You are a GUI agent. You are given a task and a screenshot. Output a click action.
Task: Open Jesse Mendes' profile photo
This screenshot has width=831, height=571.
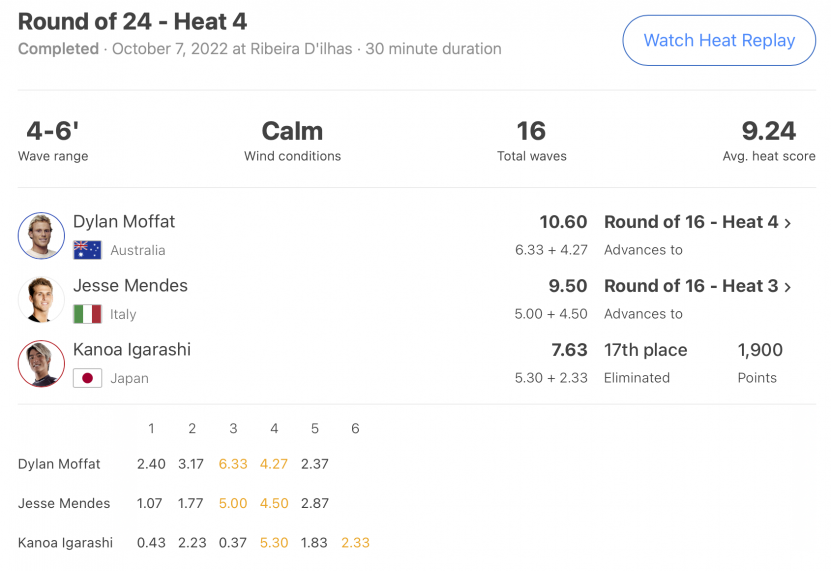[x=41, y=300]
